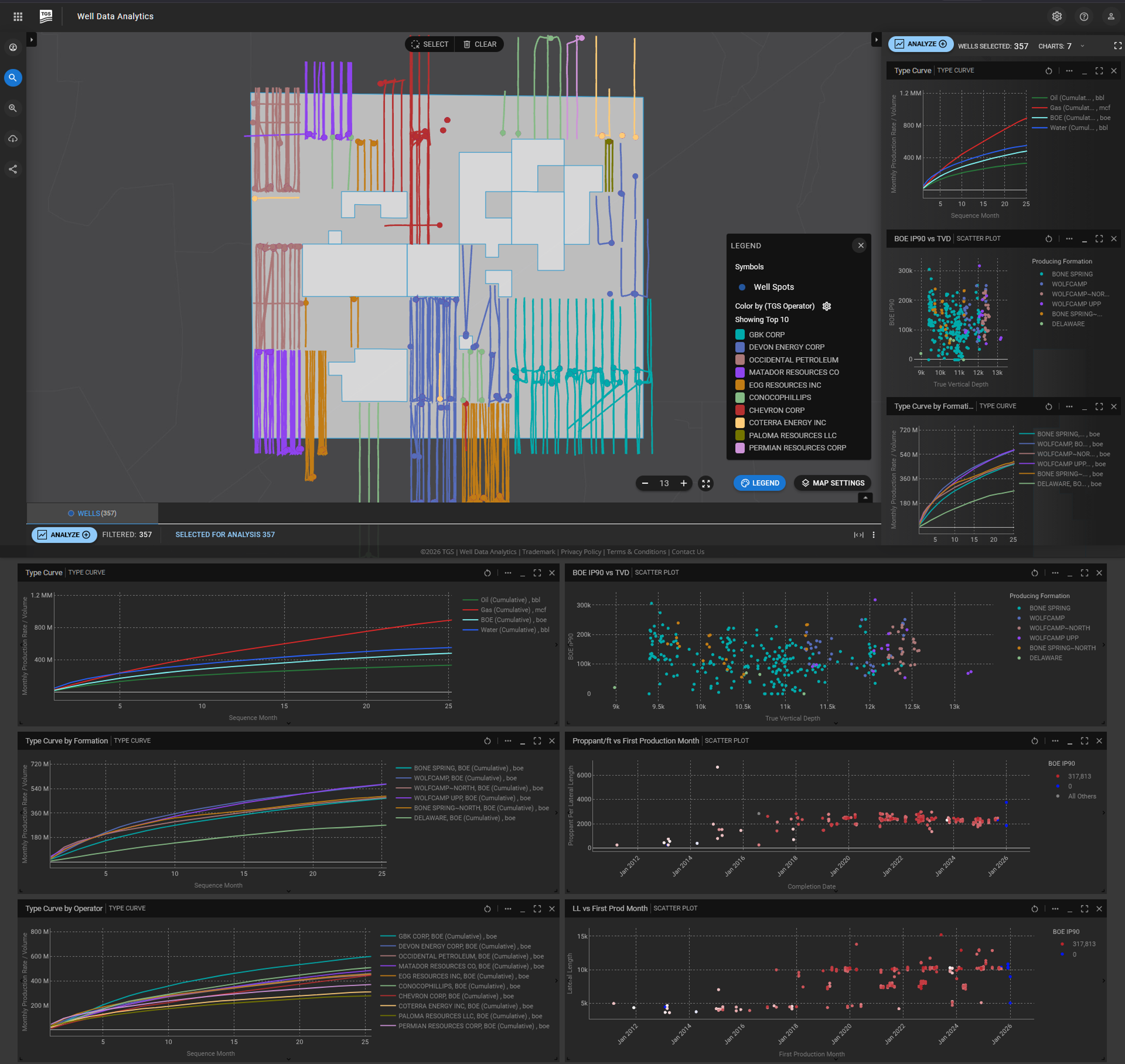1125x1064 pixels.
Task: Click the dashboard gauge icon in sidebar
Action: point(13,47)
